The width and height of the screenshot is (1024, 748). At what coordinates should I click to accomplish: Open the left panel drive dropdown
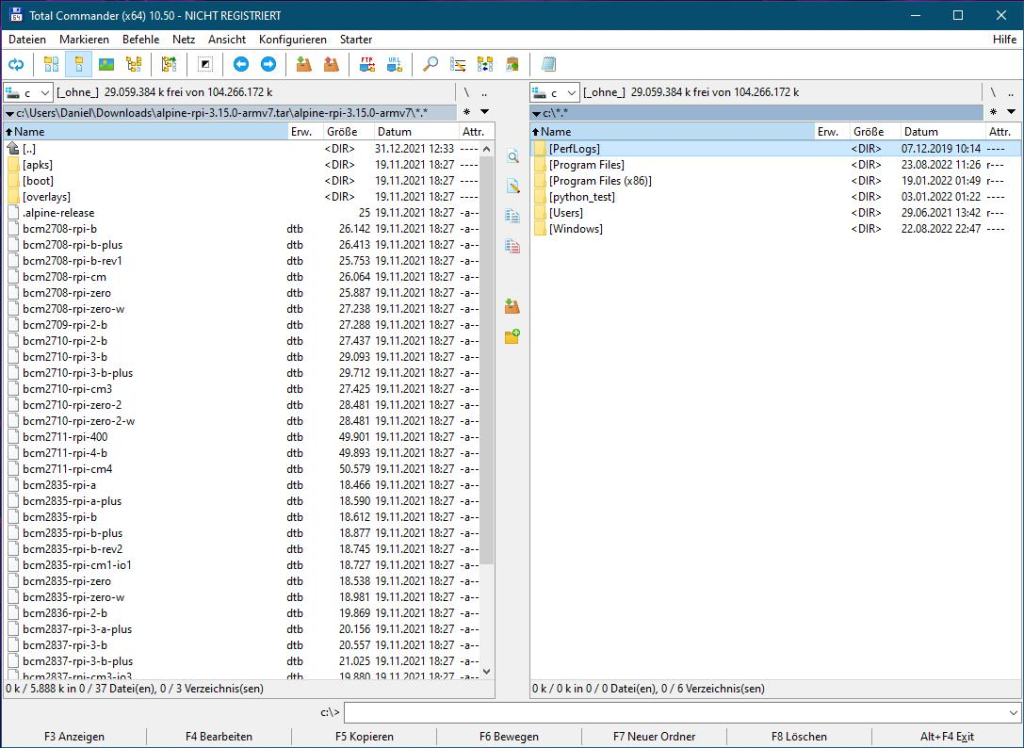(28, 93)
